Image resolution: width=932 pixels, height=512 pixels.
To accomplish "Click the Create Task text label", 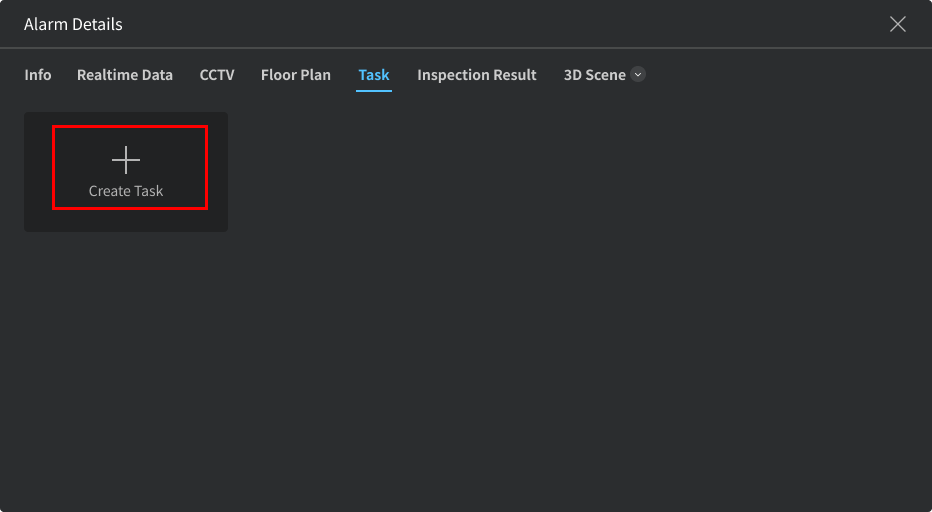I will pyautogui.click(x=126, y=191).
